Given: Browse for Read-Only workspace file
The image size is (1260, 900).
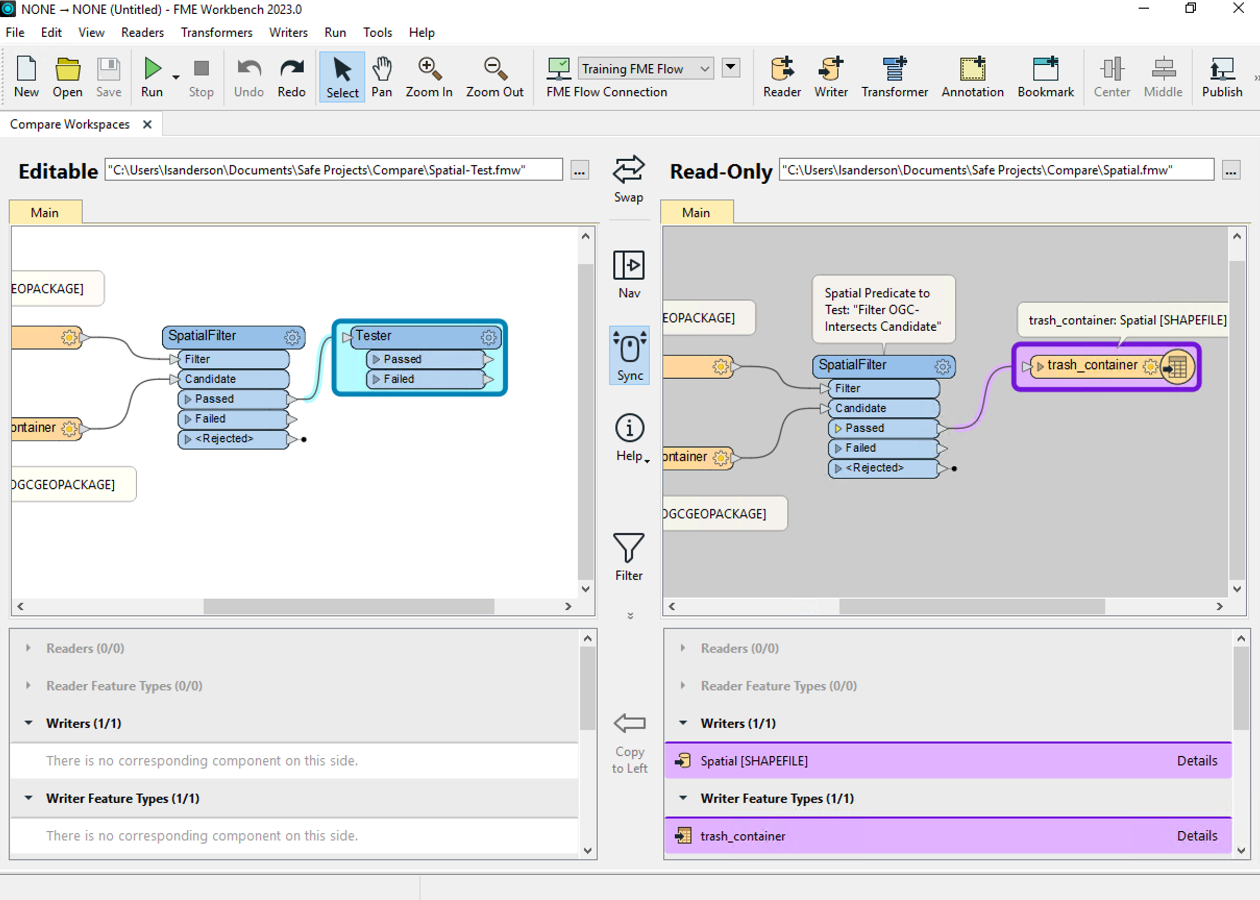Looking at the screenshot, I should (1230, 170).
